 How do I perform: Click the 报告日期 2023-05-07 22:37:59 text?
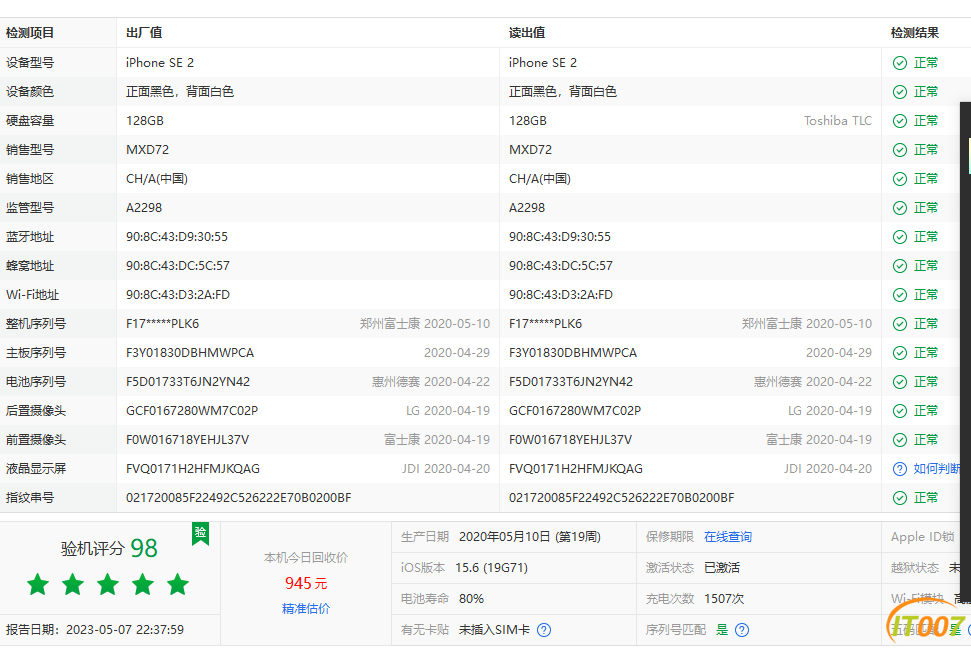(x=95, y=630)
